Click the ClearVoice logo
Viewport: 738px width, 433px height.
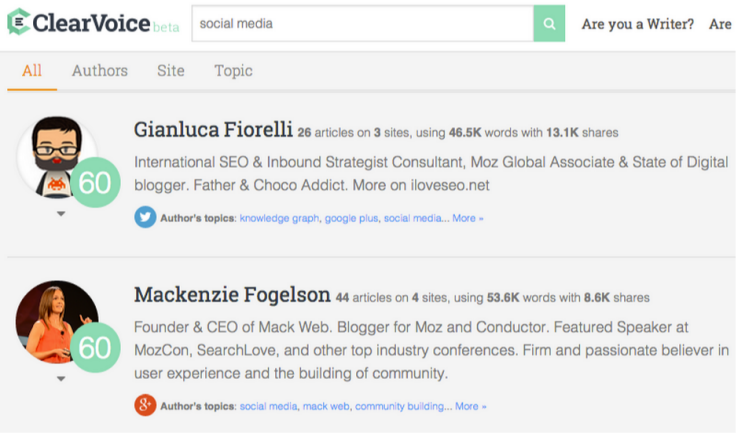91,23
